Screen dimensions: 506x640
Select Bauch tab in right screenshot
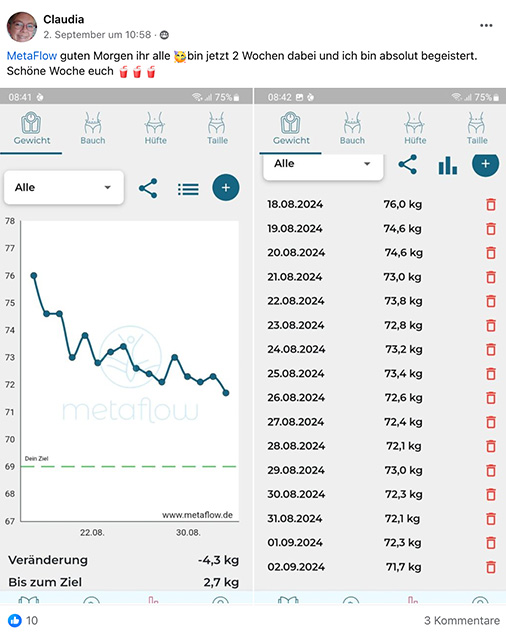[x=352, y=129]
